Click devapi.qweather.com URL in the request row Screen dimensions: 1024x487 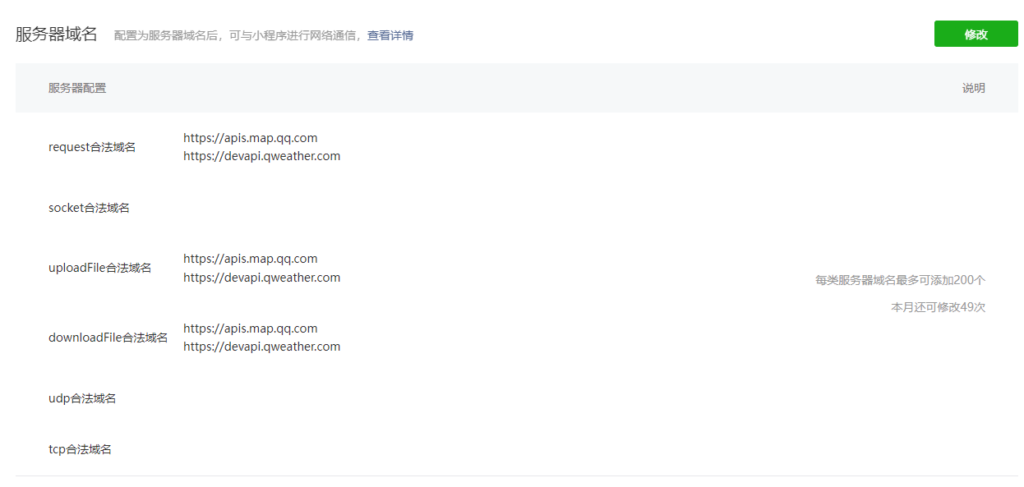(x=262, y=156)
